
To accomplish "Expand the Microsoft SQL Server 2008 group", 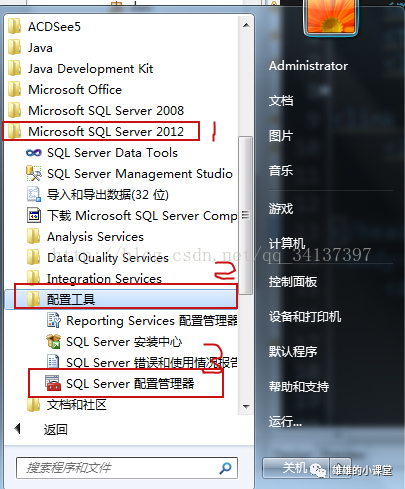I will coord(106,110).
